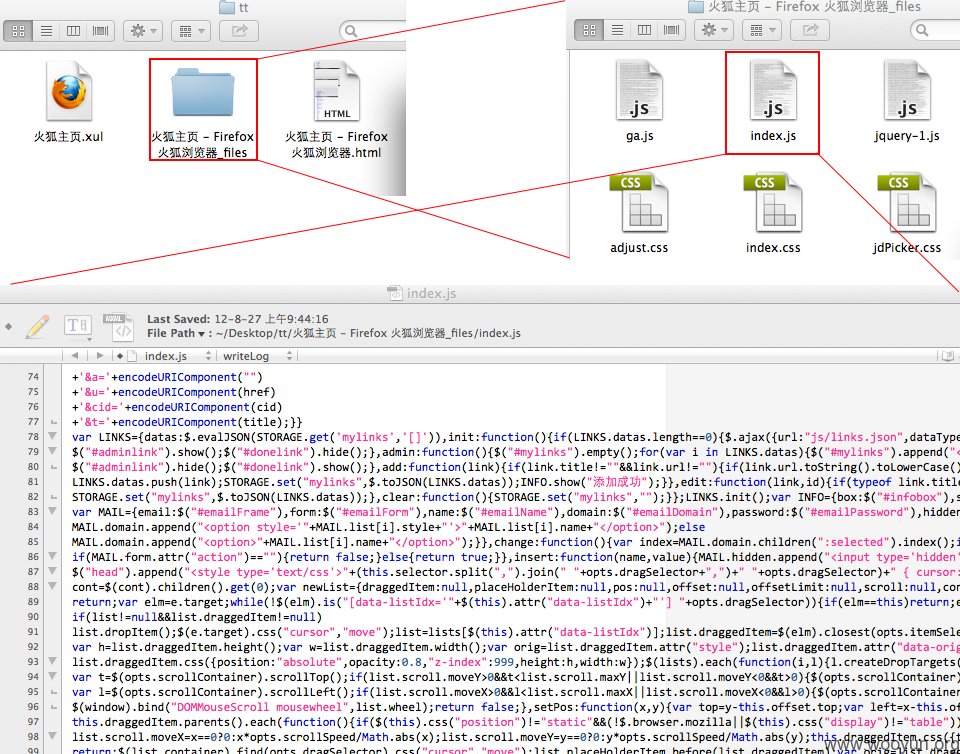Switch tt window to icon view
The height and width of the screenshot is (754, 960).
tap(18, 30)
